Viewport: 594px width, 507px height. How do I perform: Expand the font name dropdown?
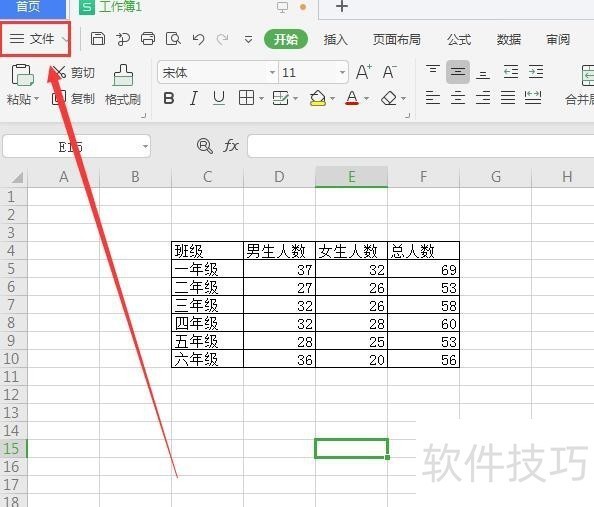(272, 72)
